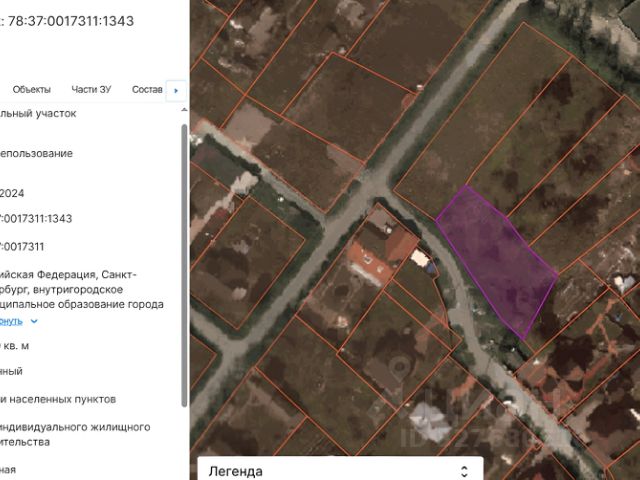Viewport: 640px width, 480px height.
Task: Click the up arrow of the panel scrollbar
Action: click(x=184, y=109)
